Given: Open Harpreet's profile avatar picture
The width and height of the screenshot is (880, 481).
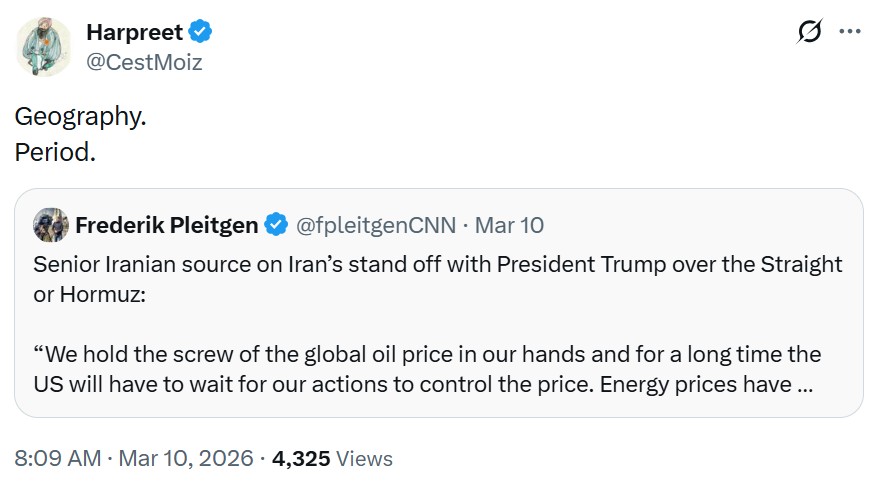Looking at the screenshot, I should click(x=44, y=47).
